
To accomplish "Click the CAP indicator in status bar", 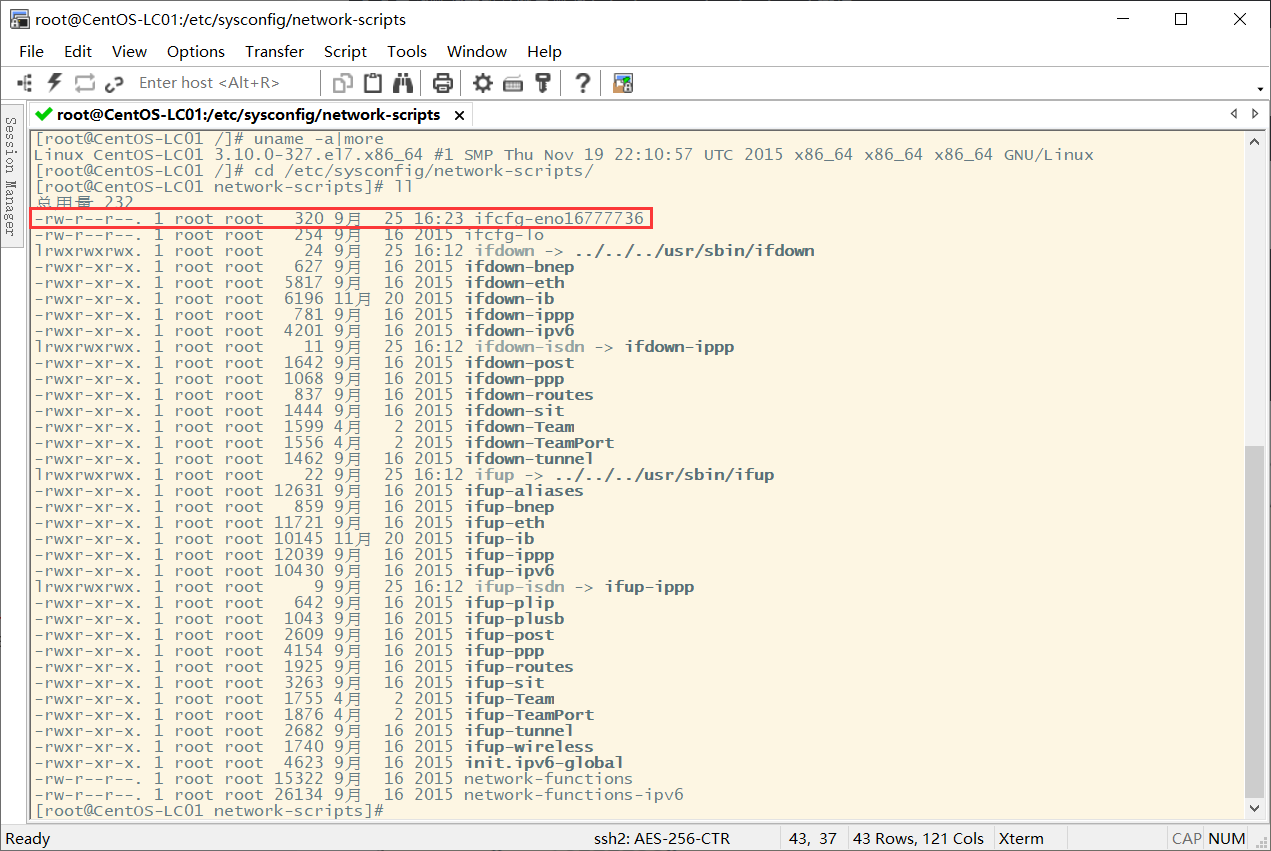I will [x=1187, y=839].
